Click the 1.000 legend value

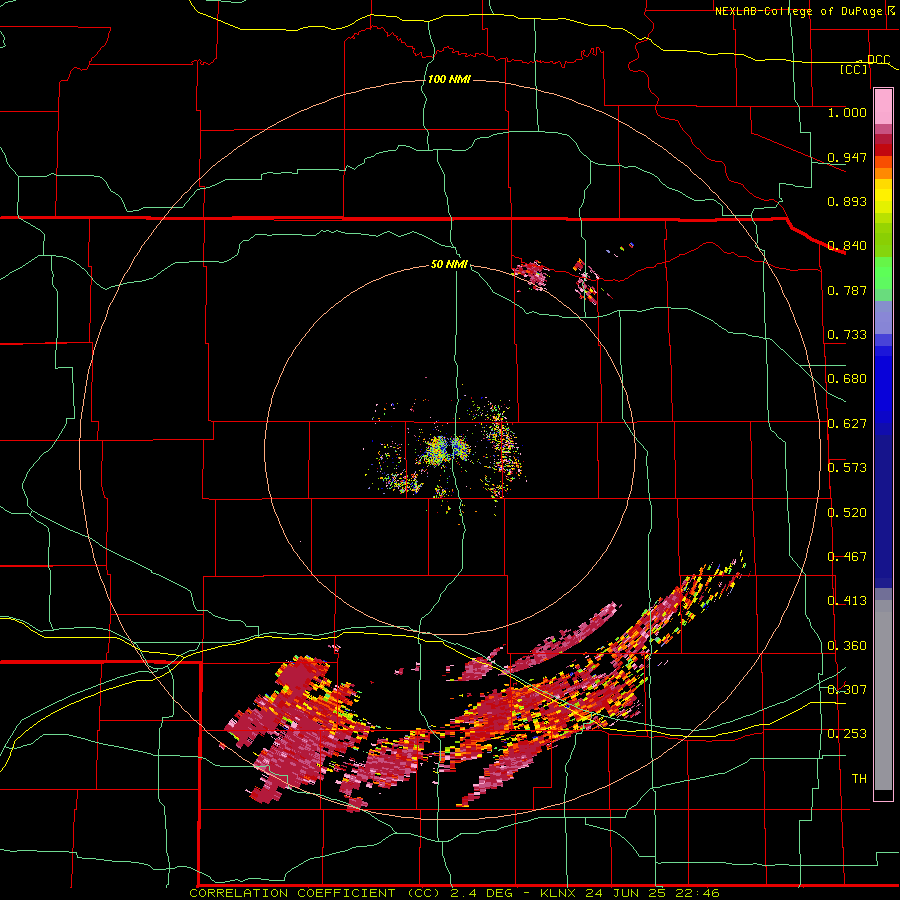coord(847,112)
